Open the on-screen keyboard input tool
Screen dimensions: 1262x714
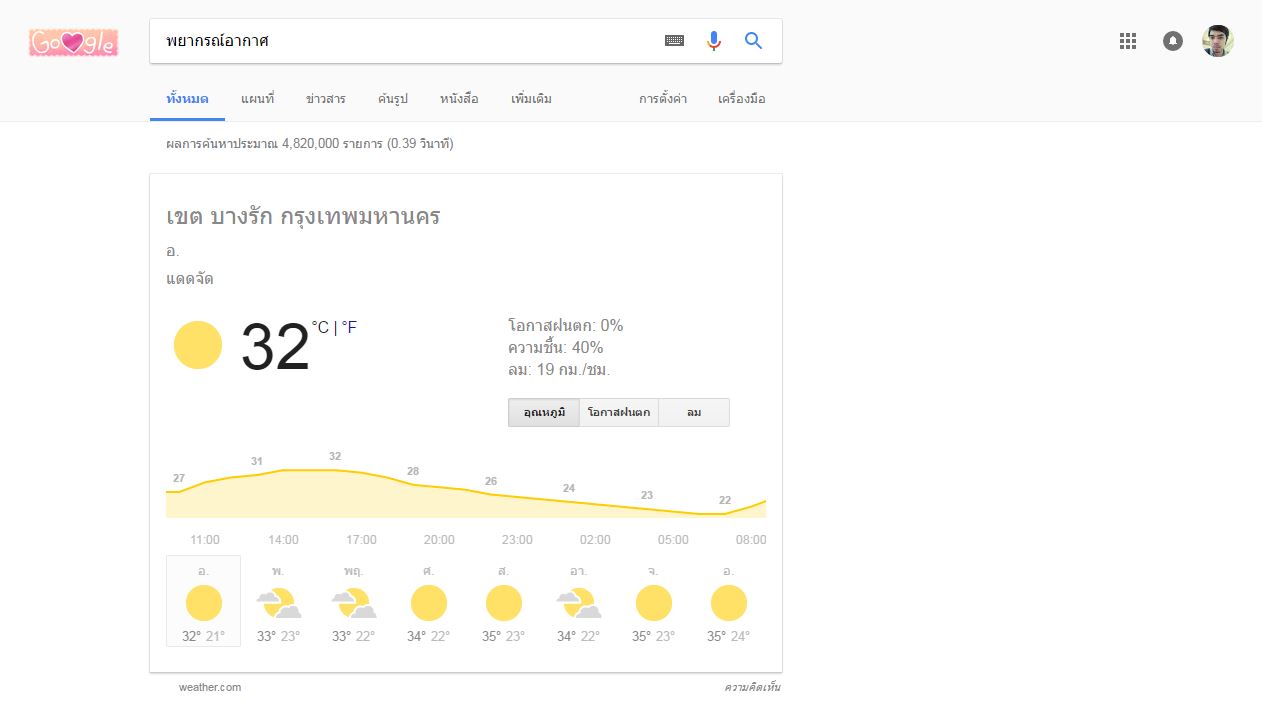[675, 41]
